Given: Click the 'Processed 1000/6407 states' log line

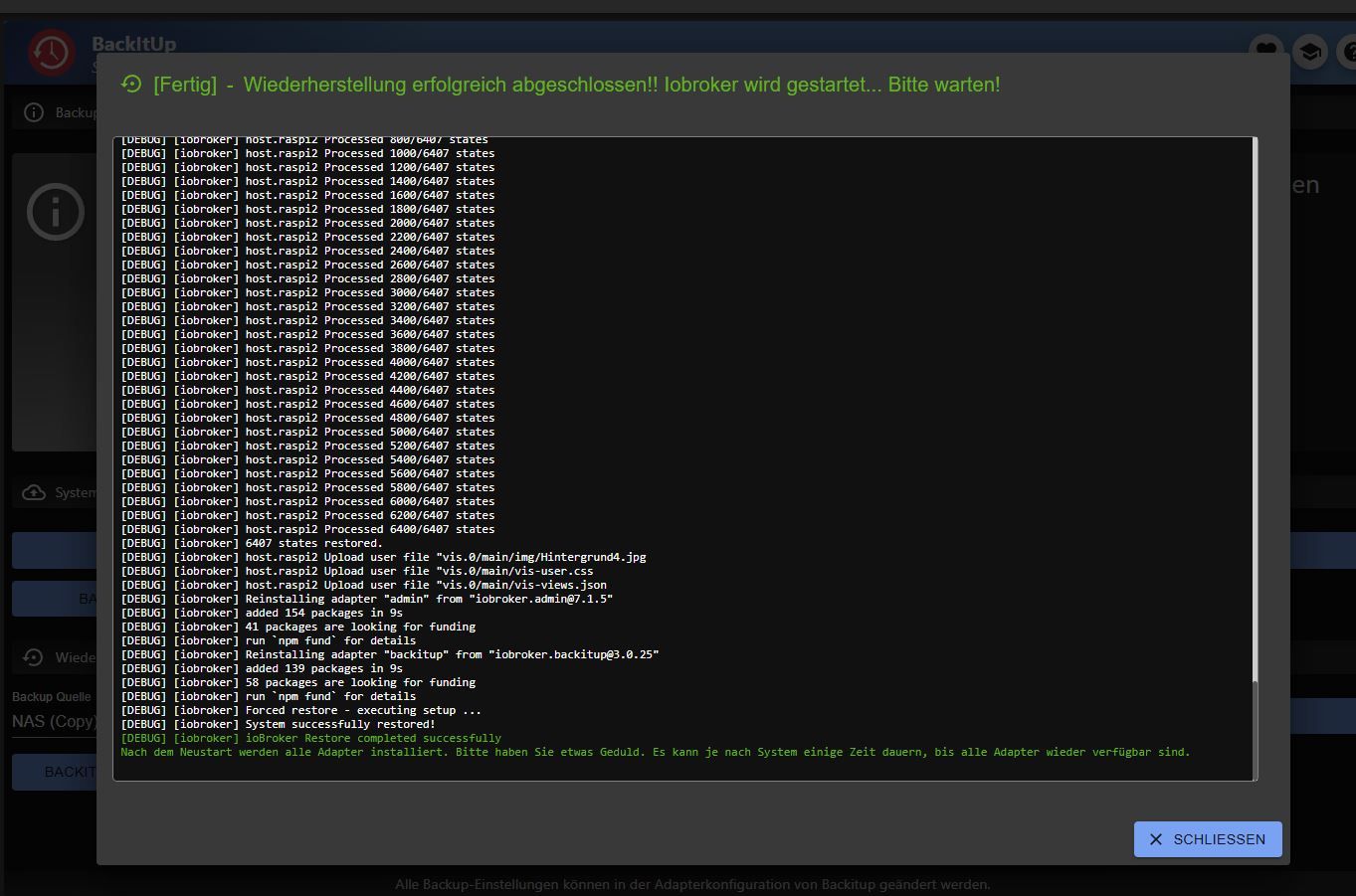Looking at the screenshot, I should tap(307, 153).
